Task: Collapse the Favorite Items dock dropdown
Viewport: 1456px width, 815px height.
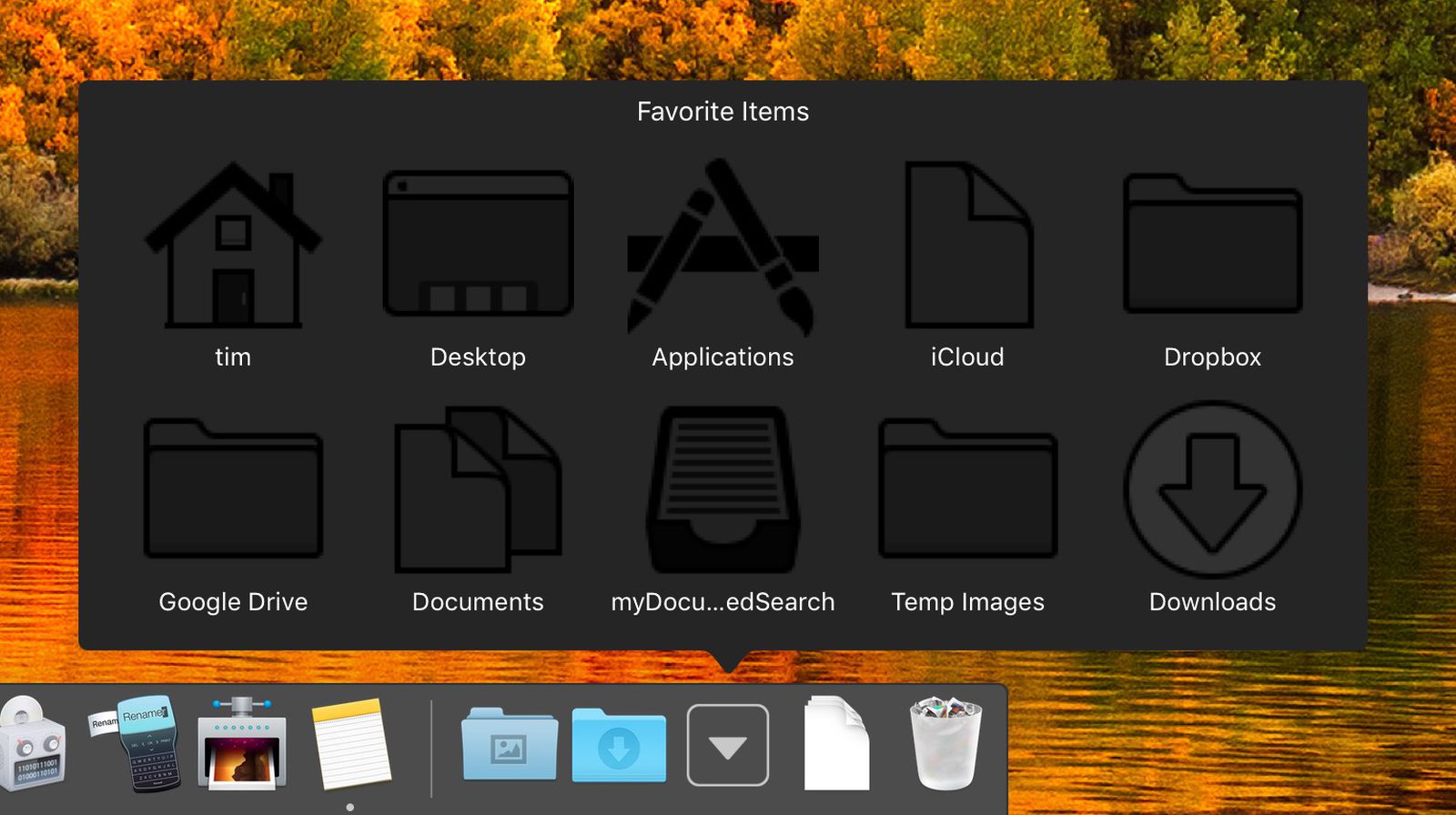Action: 727,745
